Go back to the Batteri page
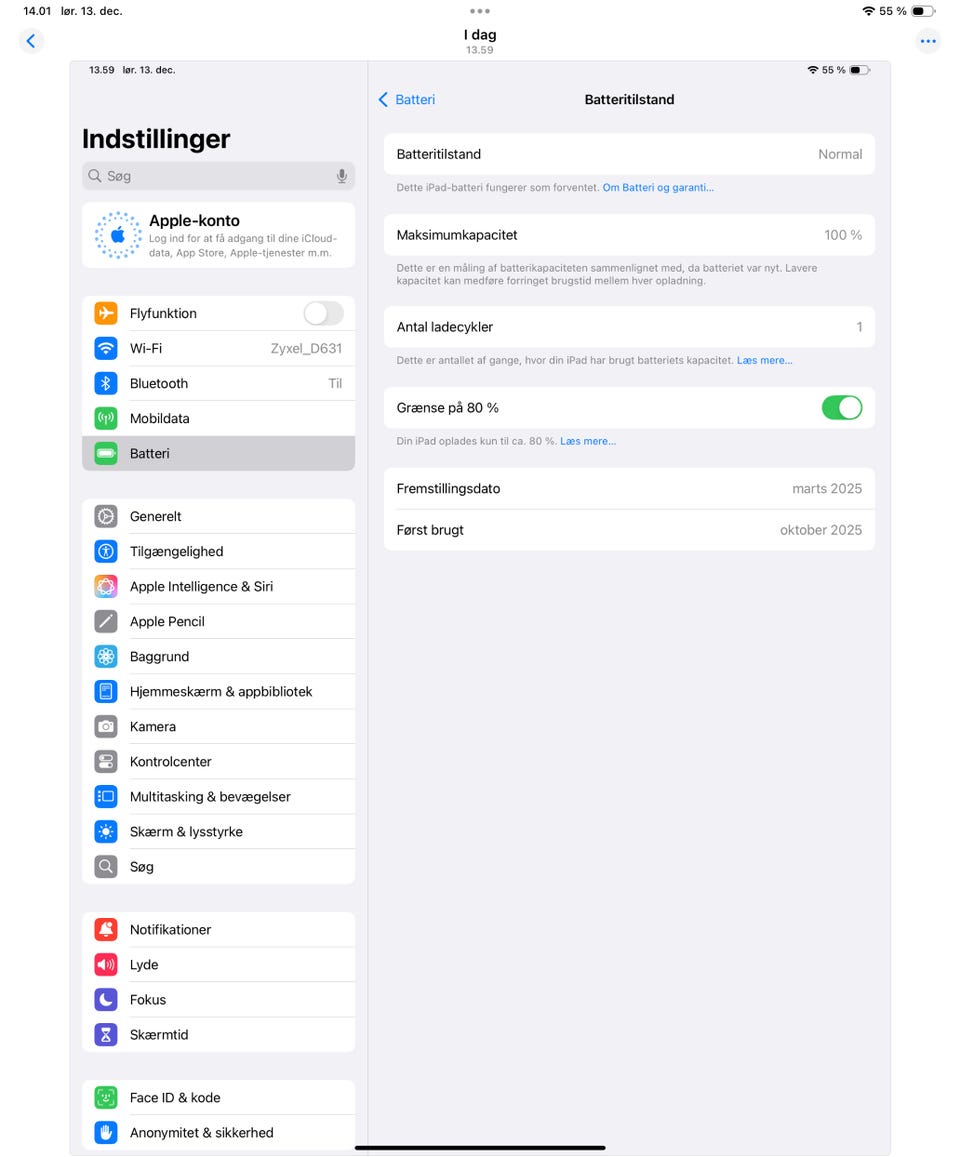Screen dimensions: 960x1157 pyautogui.click(x=407, y=100)
